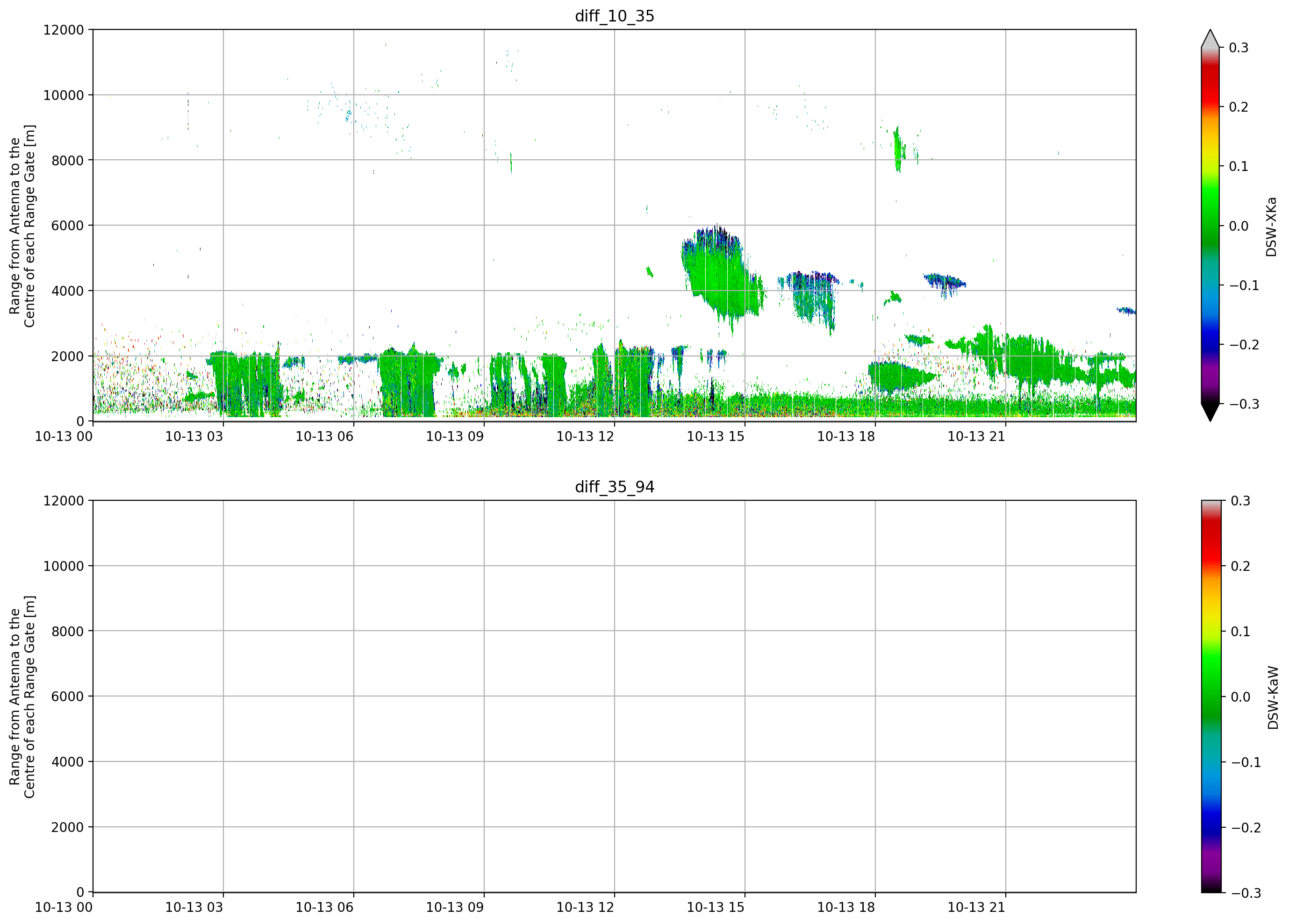Click the 0.3 tick on DSW-KaW colorbar
The height and width of the screenshot is (924, 1289).
[1241, 500]
